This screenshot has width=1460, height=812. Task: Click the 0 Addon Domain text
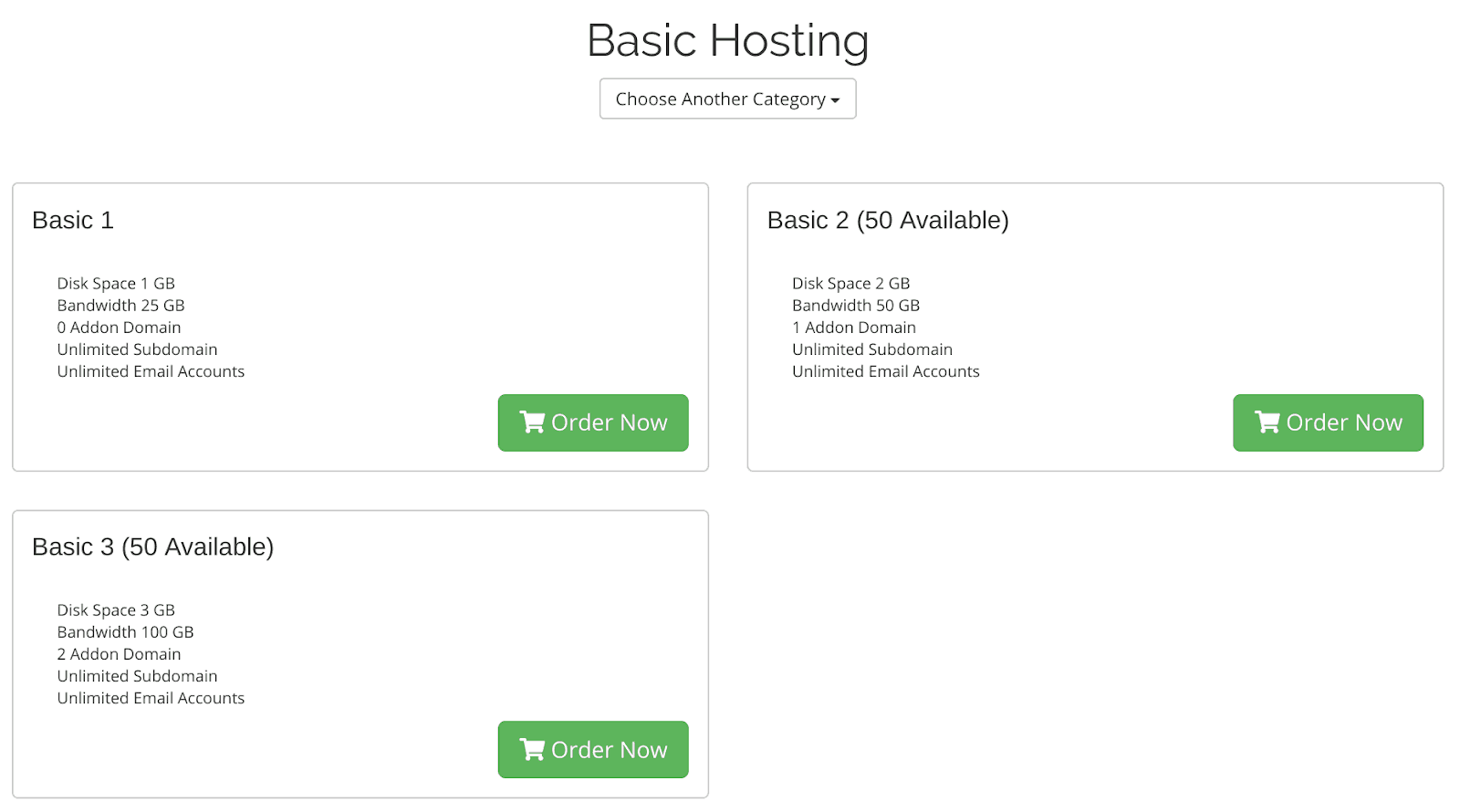coord(119,328)
